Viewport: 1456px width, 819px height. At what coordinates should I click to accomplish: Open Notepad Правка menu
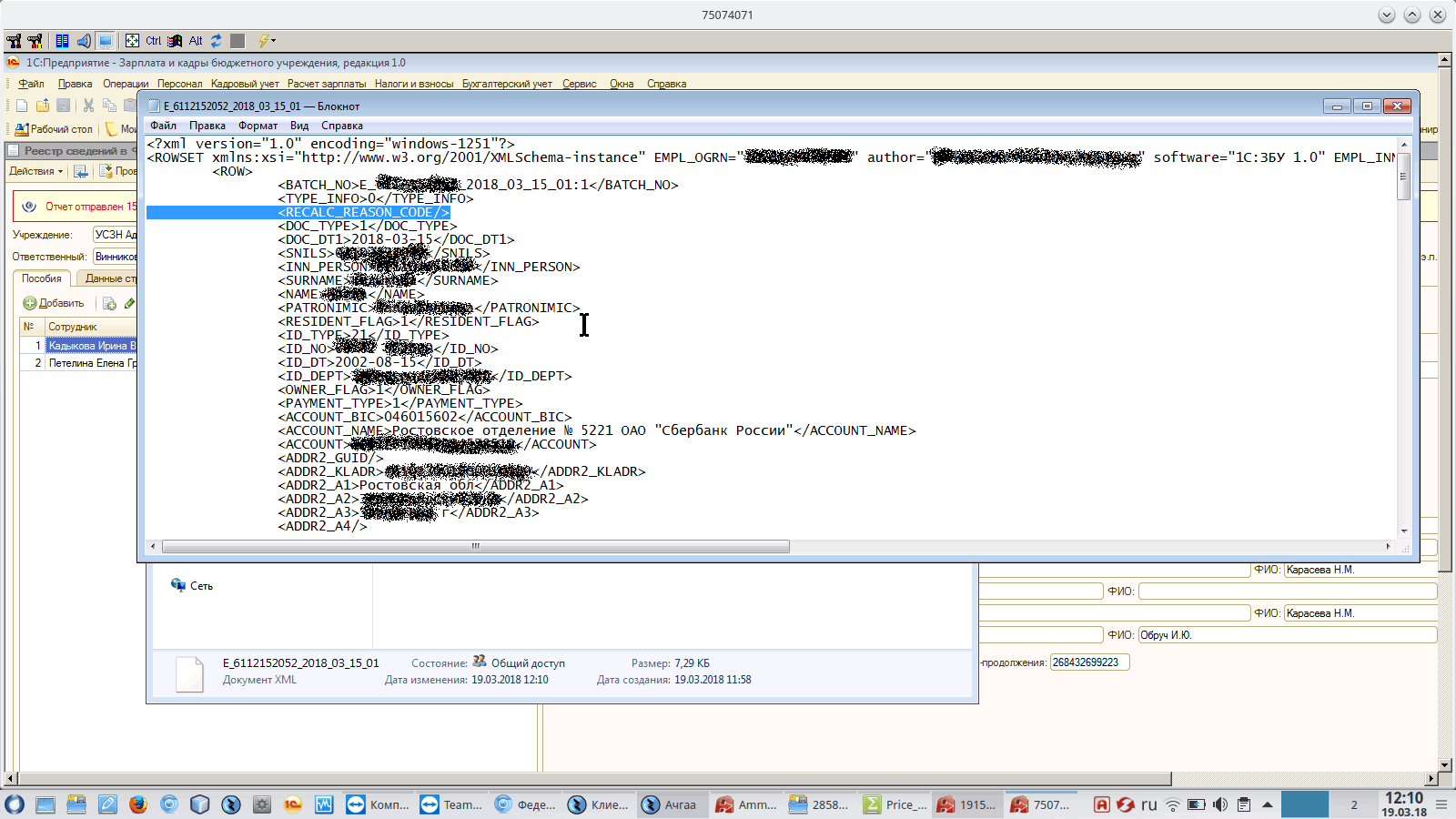click(207, 126)
